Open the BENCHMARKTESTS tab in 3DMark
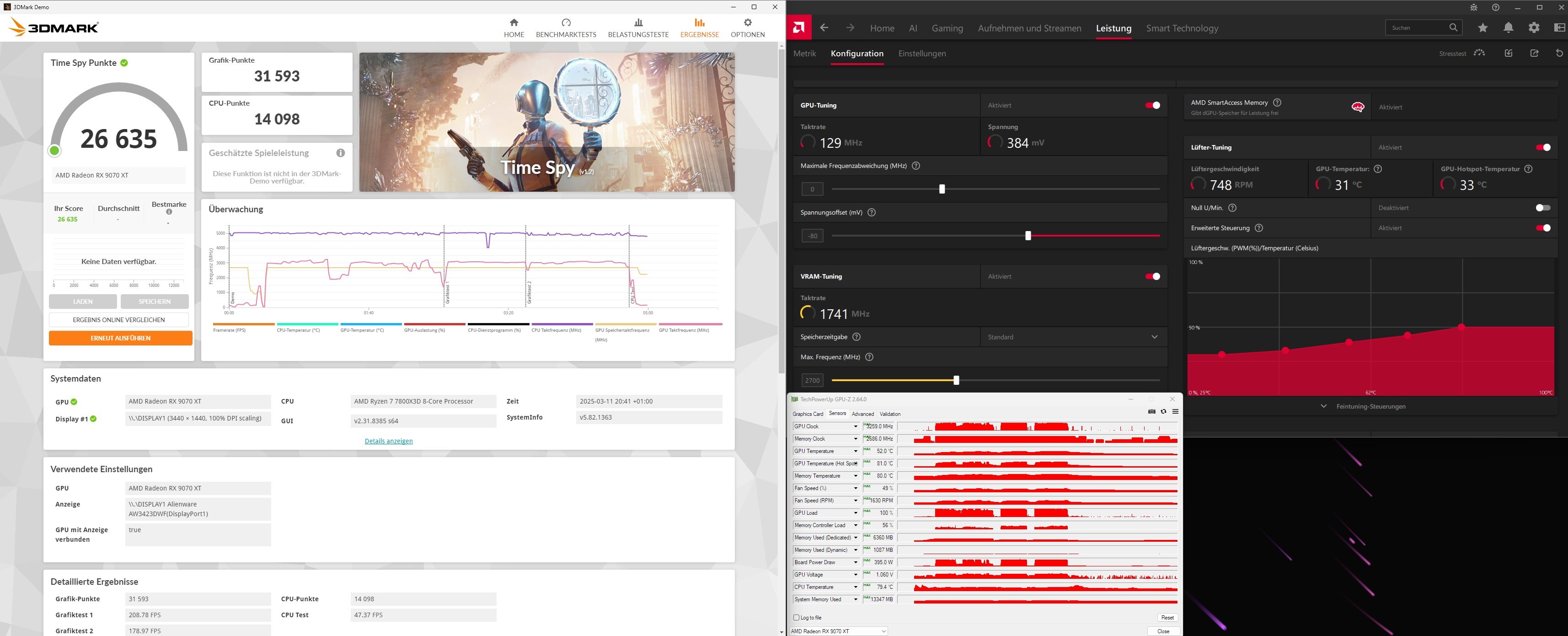The width and height of the screenshot is (1568, 636). click(566, 28)
